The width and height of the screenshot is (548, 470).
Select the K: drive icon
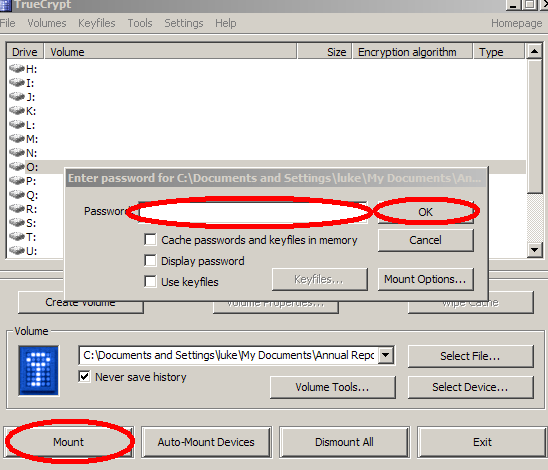point(16,110)
